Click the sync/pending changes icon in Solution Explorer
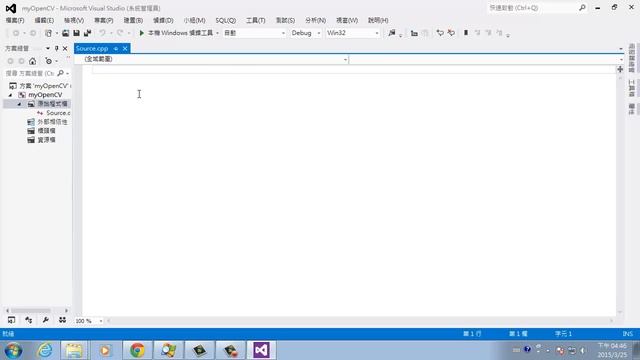The image size is (640, 360). 49,61
